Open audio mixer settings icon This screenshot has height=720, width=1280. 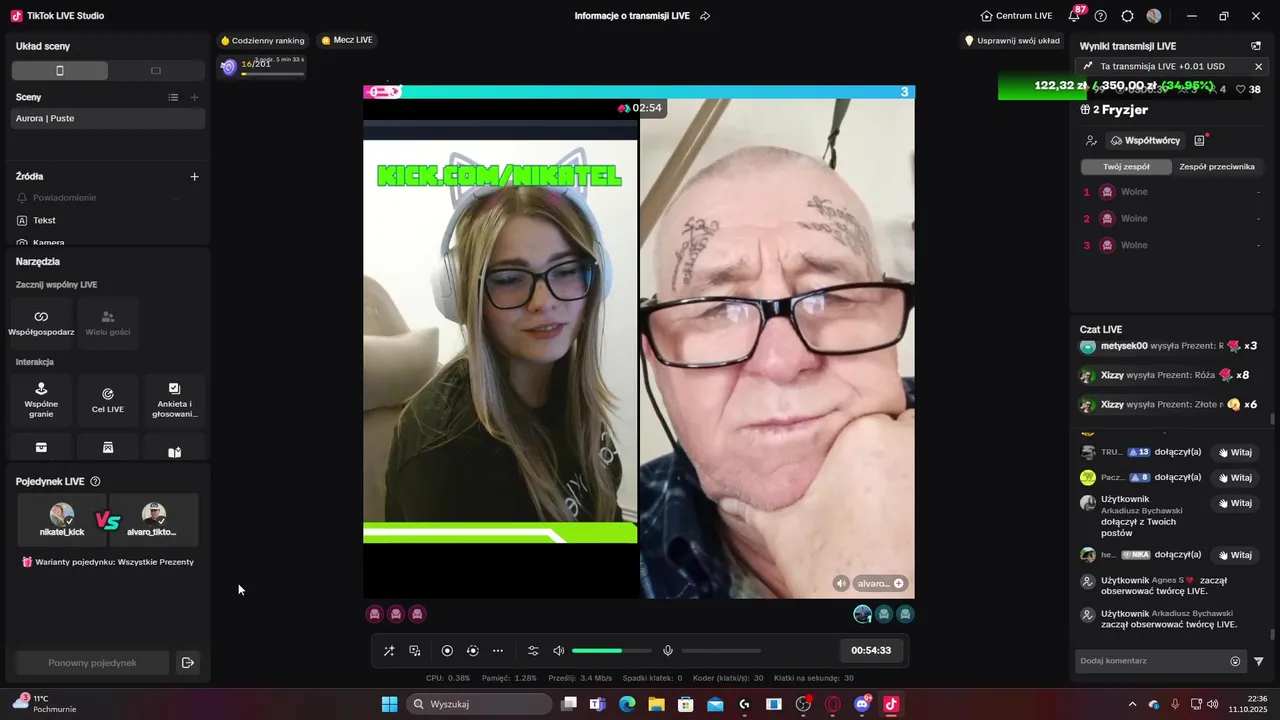click(533, 651)
